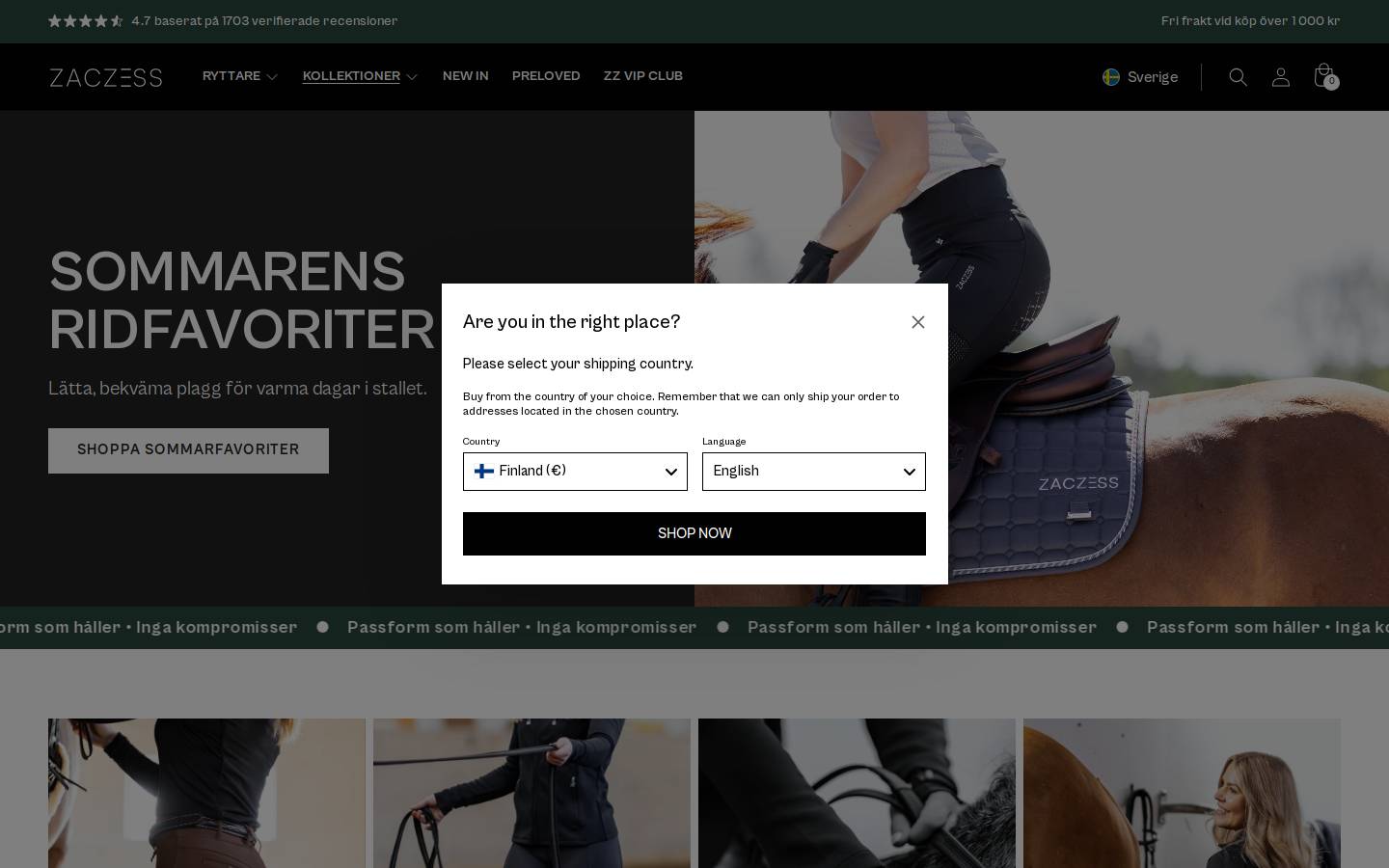The height and width of the screenshot is (868, 1389).
Task: Close the shipping country popup
Action: pos(918,322)
